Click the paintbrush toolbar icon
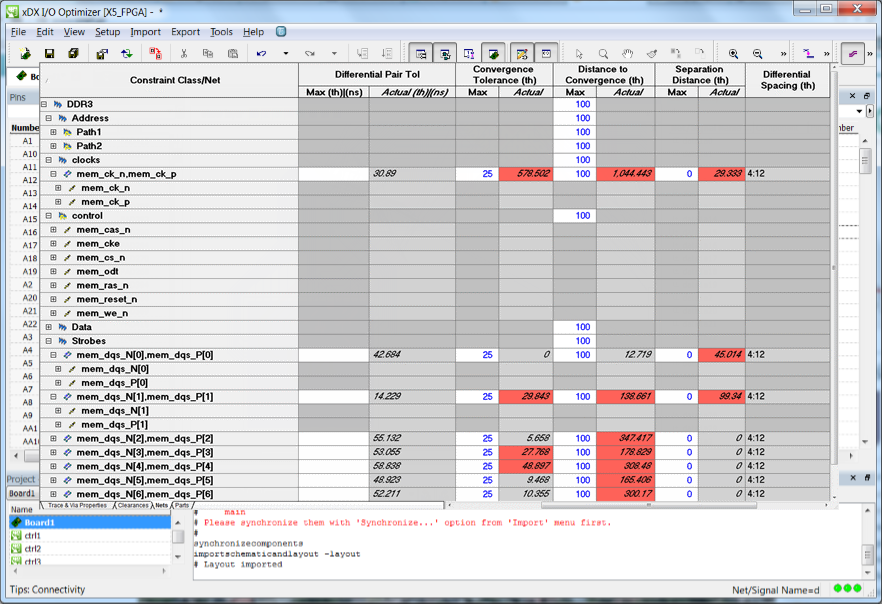The width and height of the screenshot is (882, 604). point(651,53)
